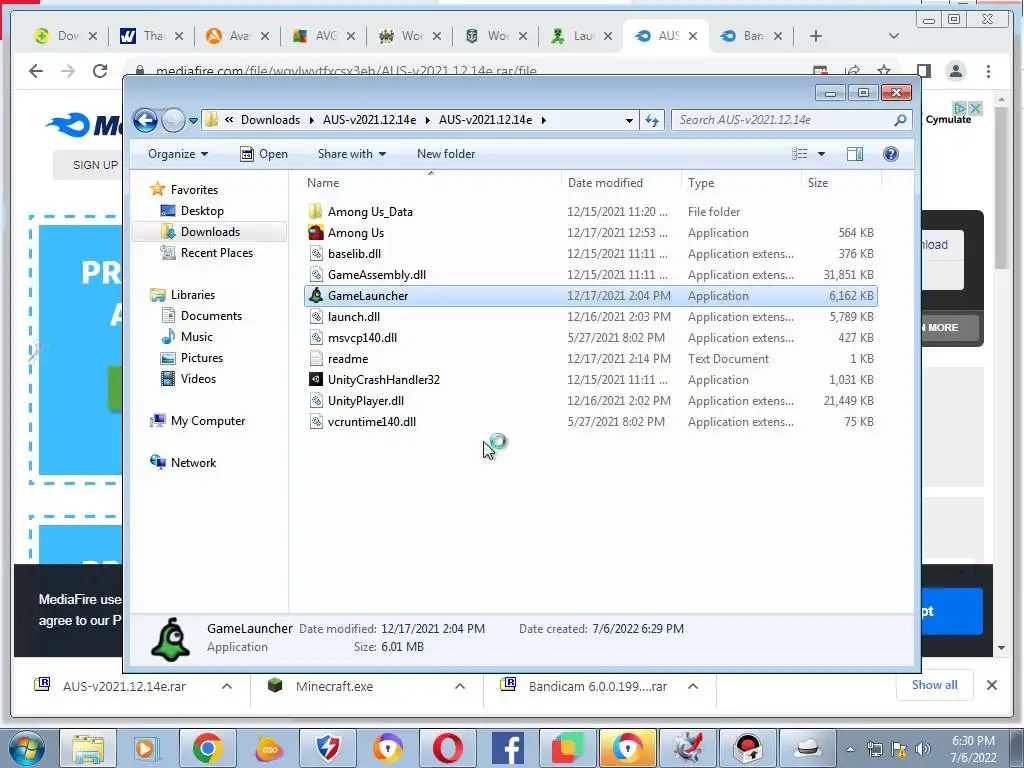Open the Share with dropdown
The height and width of the screenshot is (768, 1024).
tap(351, 154)
